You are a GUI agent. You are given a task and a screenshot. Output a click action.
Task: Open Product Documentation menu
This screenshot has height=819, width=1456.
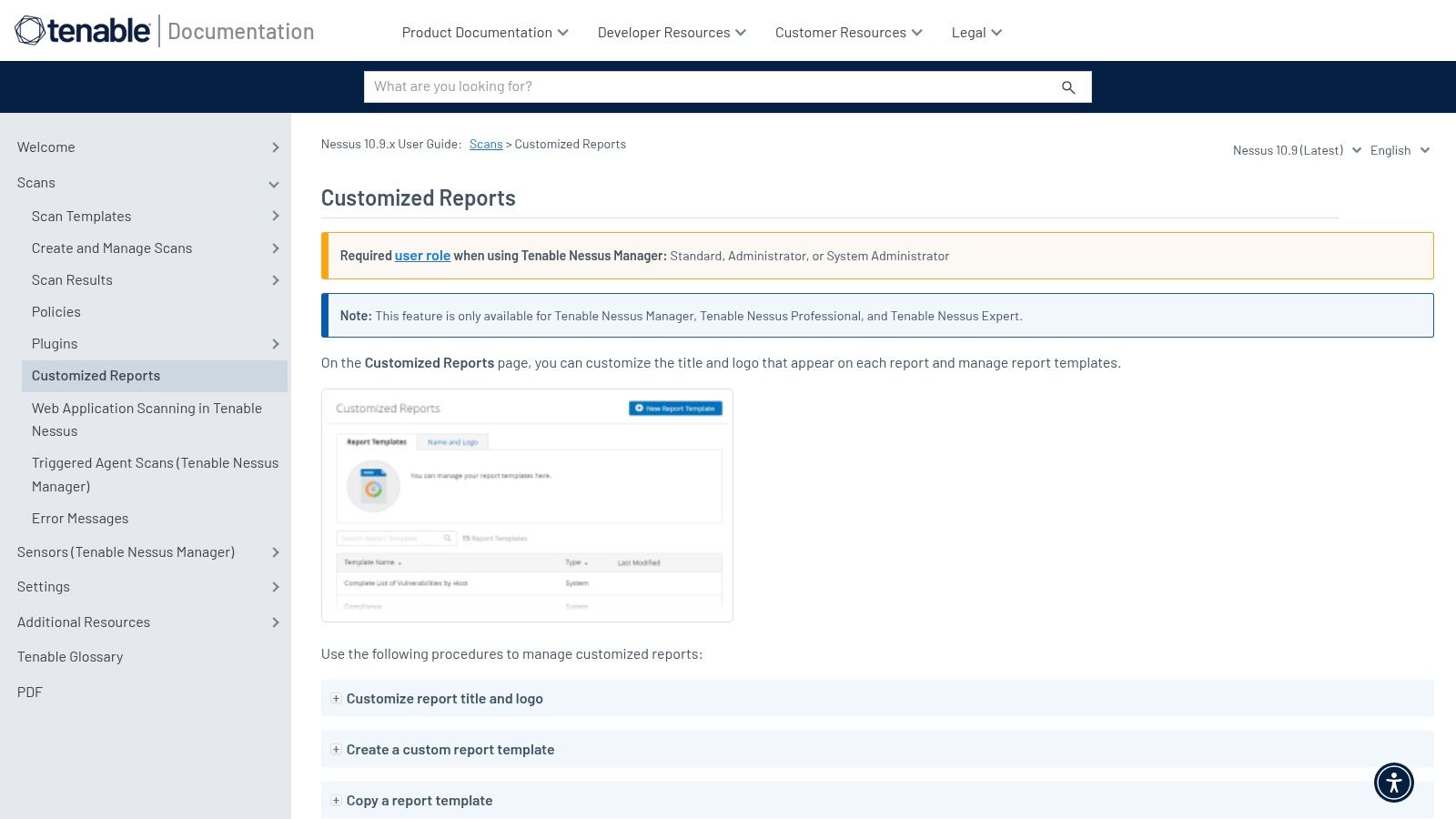[485, 32]
